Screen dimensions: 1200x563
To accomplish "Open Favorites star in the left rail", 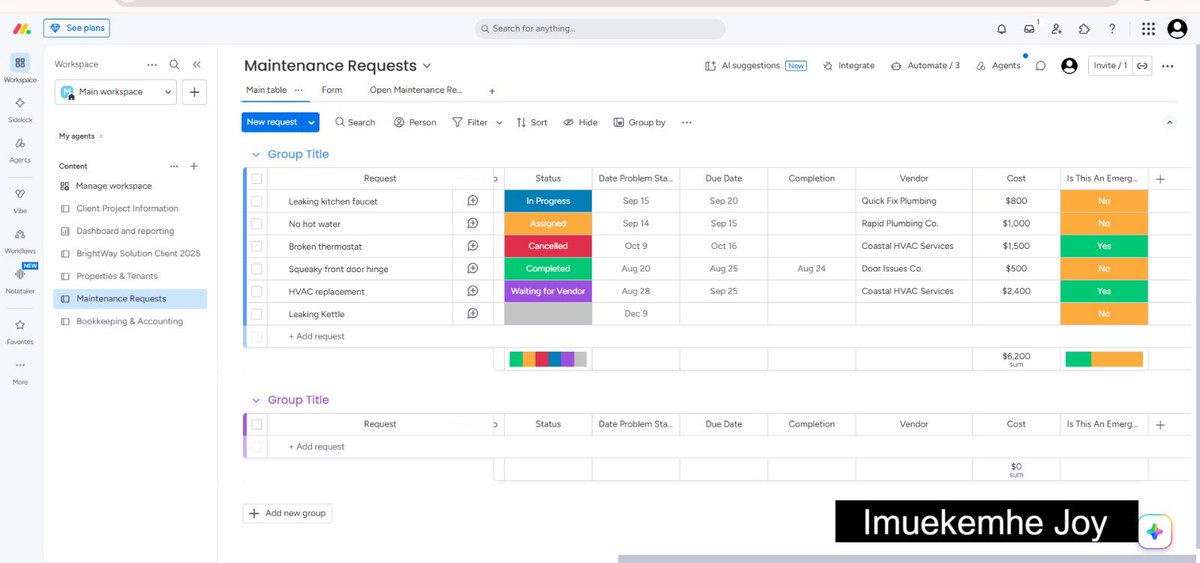I will (x=20, y=330).
